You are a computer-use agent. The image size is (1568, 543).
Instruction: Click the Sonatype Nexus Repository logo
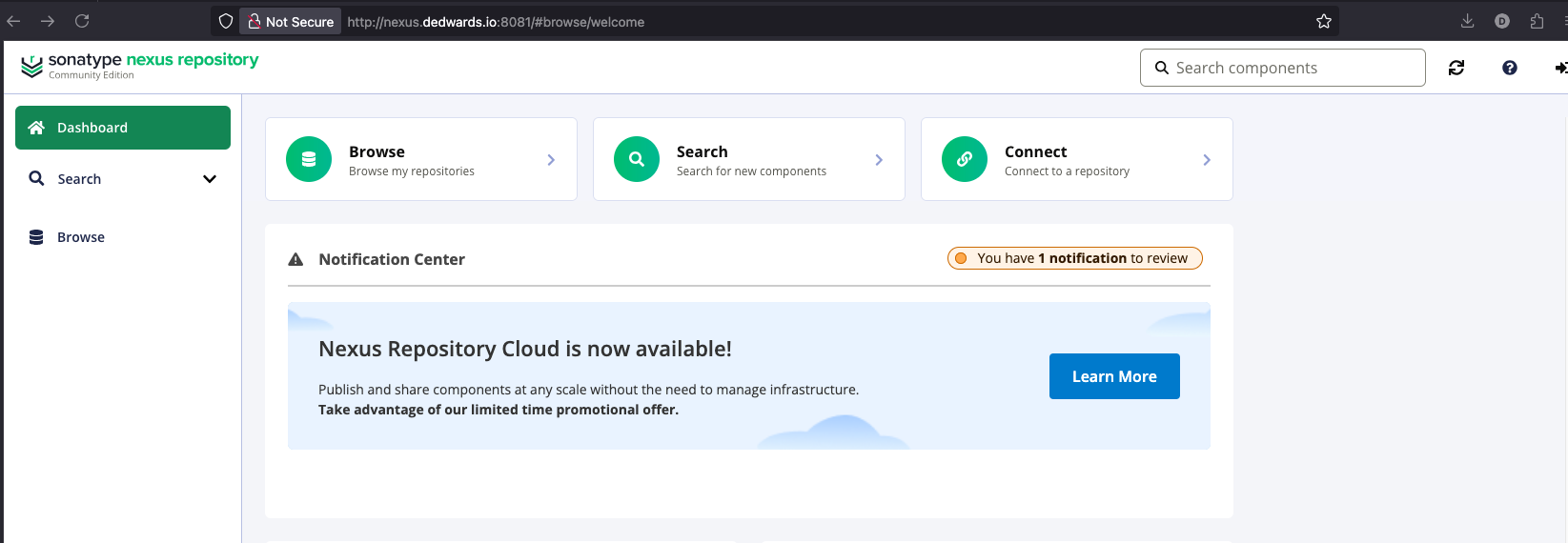click(x=139, y=65)
